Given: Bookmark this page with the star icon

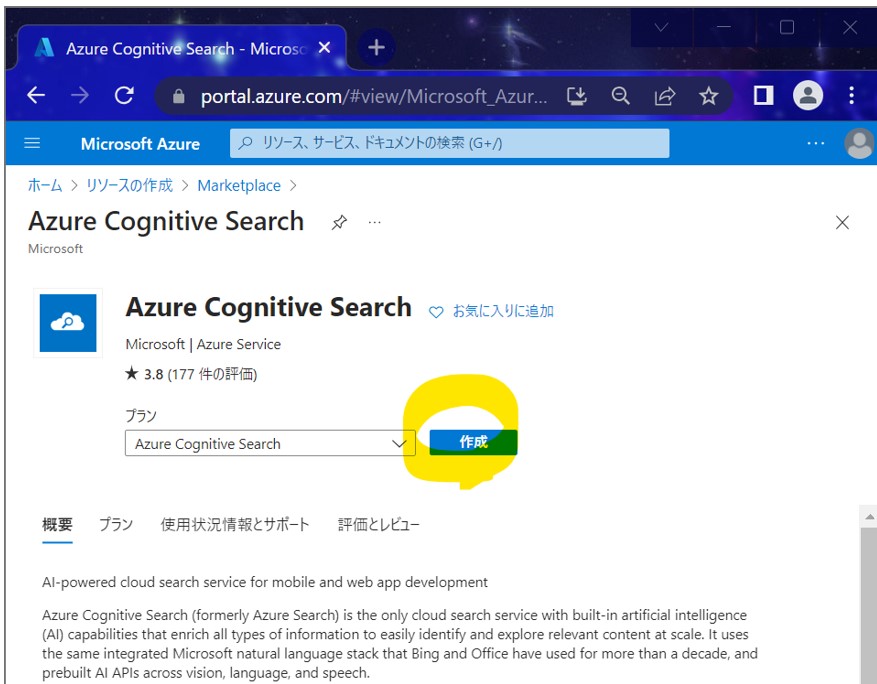Looking at the screenshot, I should click(x=708, y=96).
